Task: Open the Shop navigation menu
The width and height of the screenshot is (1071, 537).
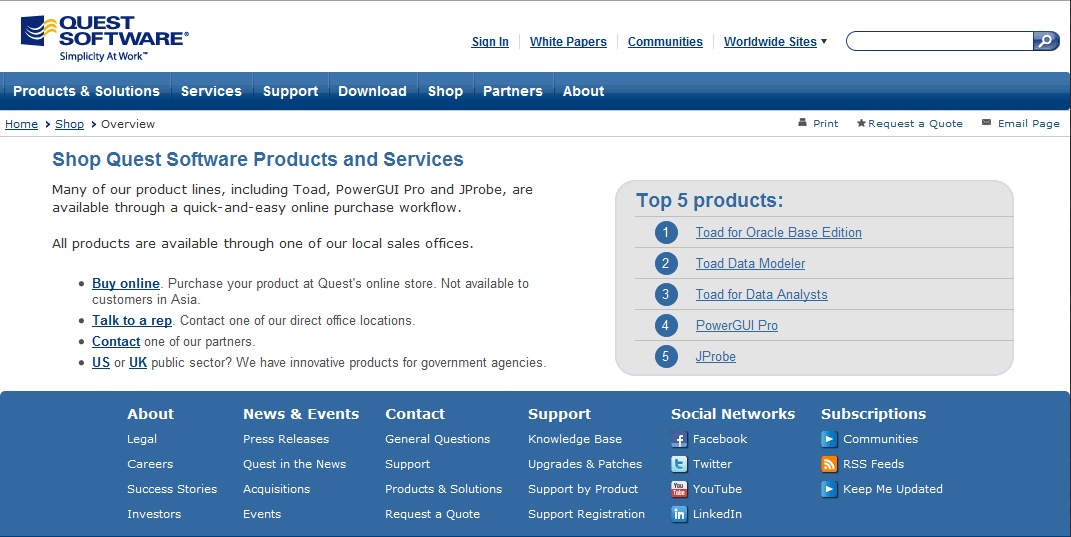Action: pyautogui.click(x=445, y=91)
